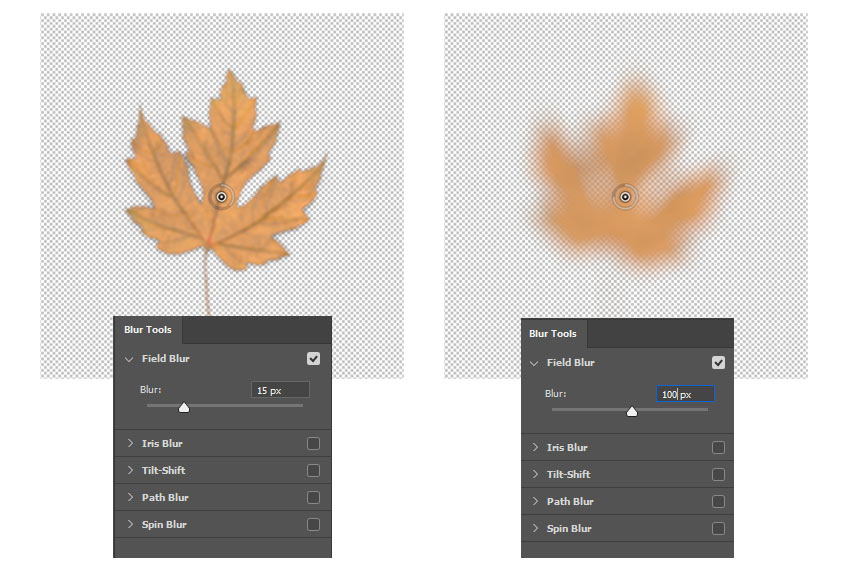
Task: Expand Iris Blur section in right panel
Action: (535, 447)
